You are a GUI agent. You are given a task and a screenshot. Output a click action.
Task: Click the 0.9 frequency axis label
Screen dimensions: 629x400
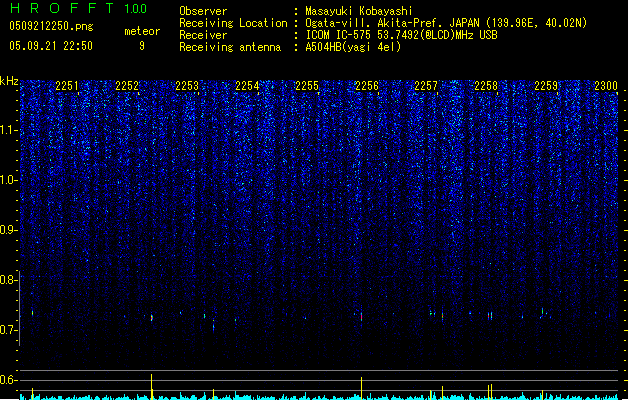tap(8, 230)
